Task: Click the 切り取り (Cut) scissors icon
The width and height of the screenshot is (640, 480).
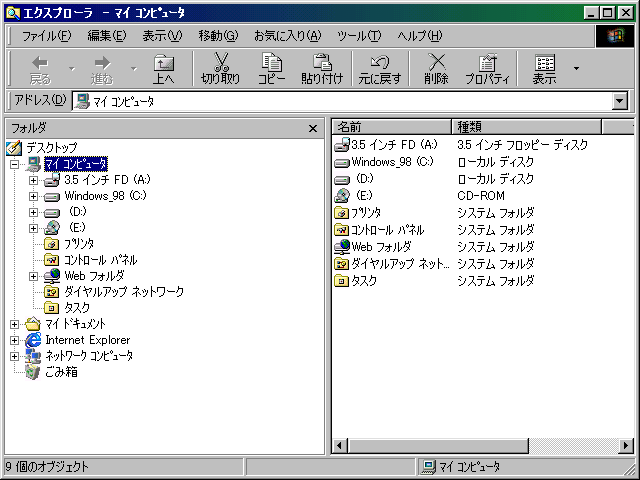Action: coord(221,62)
